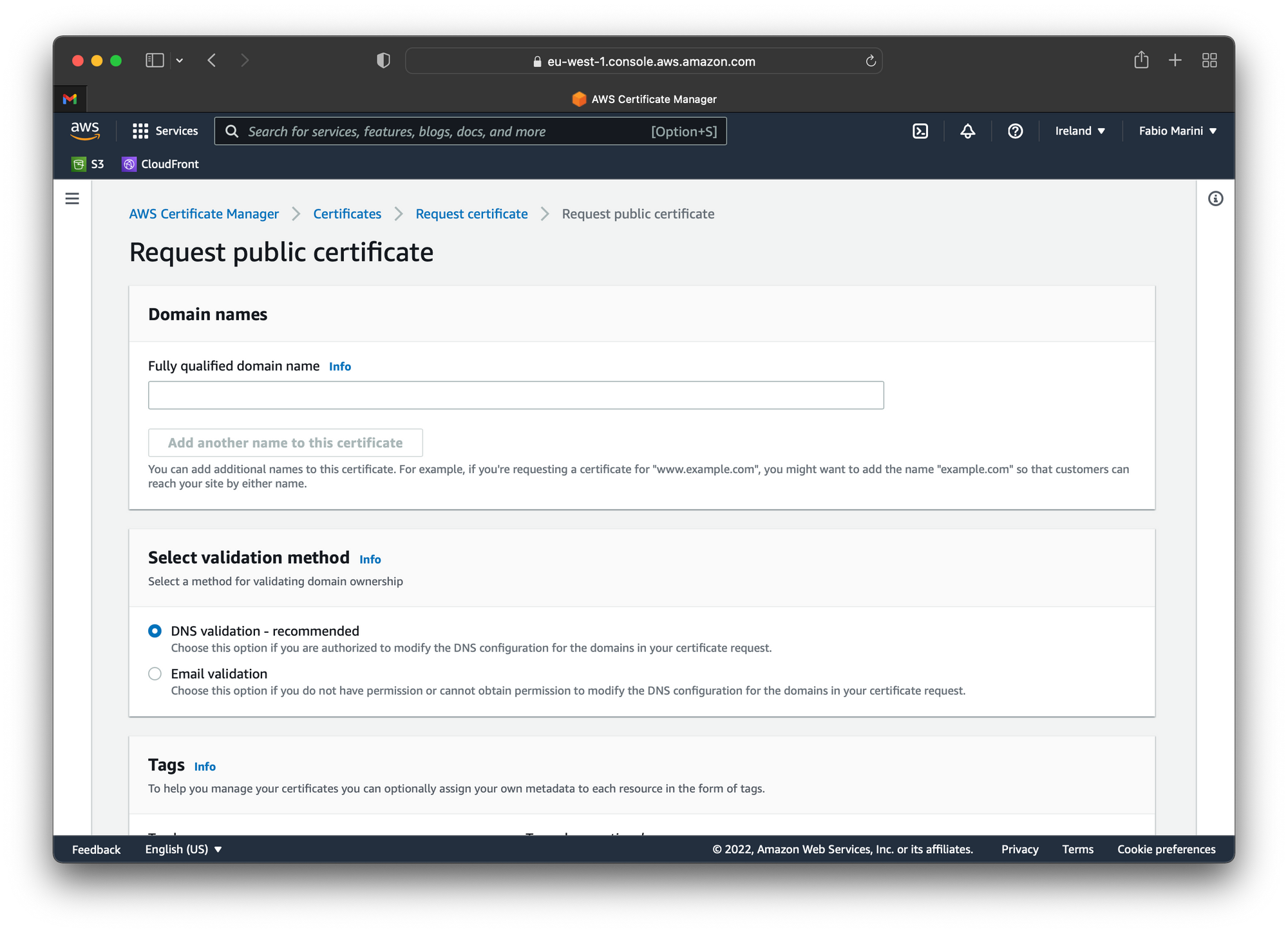Click the CloudShell terminal icon
Image resolution: width=1288 pixels, height=933 pixels.
pyautogui.click(x=921, y=131)
